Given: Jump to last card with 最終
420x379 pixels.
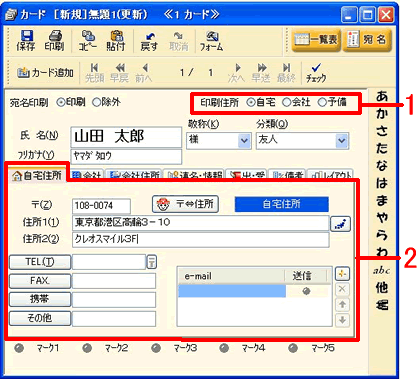Looking at the screenshot, I should (286, 72).
